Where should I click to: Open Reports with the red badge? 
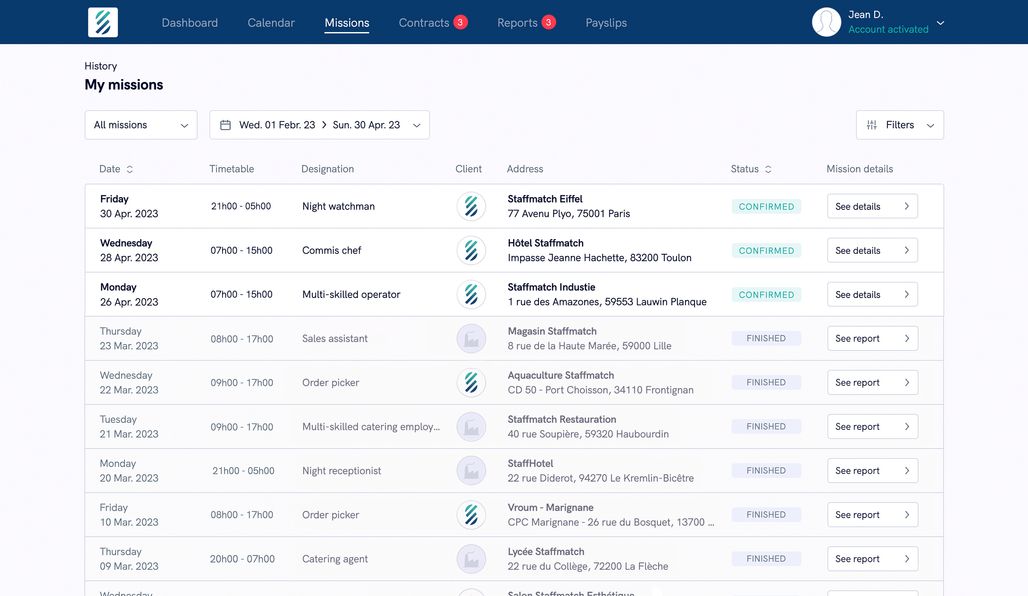pos(516,21)
